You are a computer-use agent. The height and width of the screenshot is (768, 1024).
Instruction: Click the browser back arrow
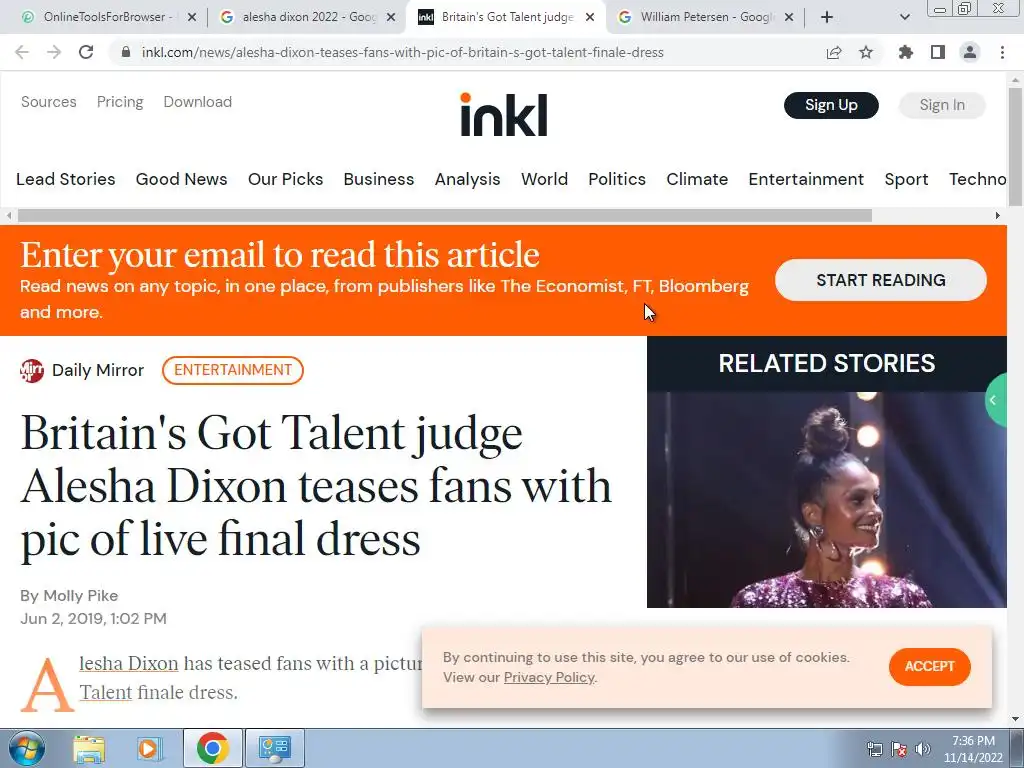[x=22, y=52]
